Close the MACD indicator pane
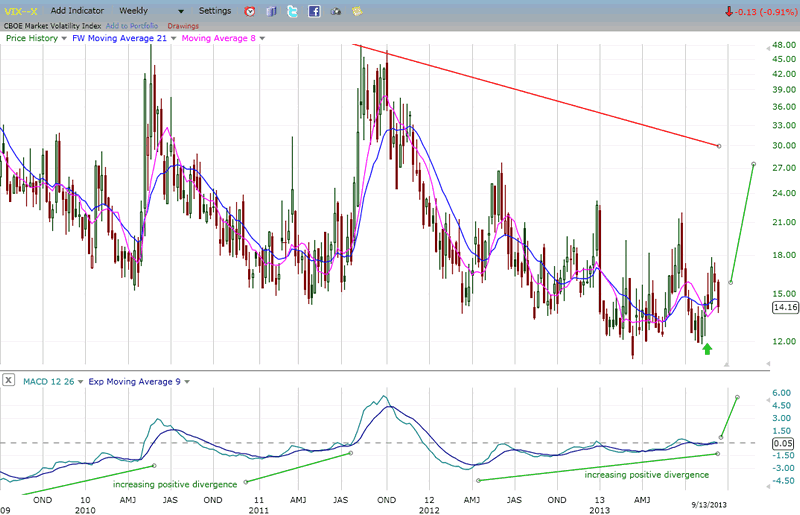The width and height of the screenshot is (800, 515). (x=8, y=380)
